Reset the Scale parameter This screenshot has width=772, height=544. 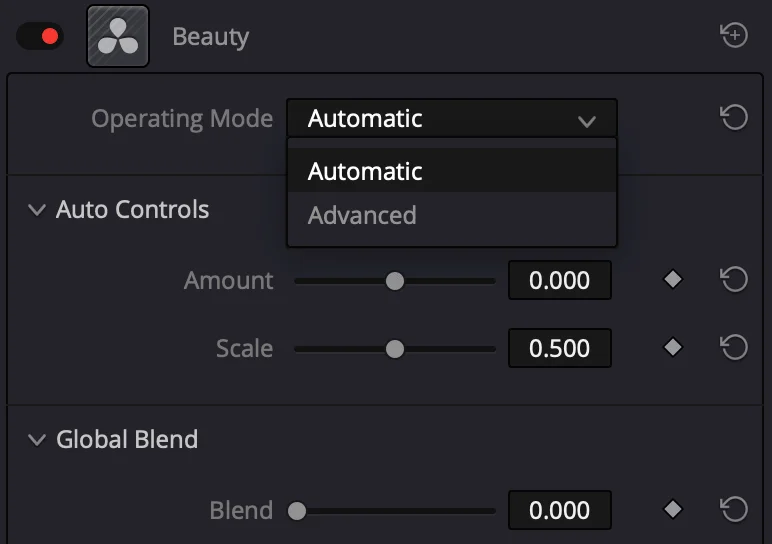(734, 347)
